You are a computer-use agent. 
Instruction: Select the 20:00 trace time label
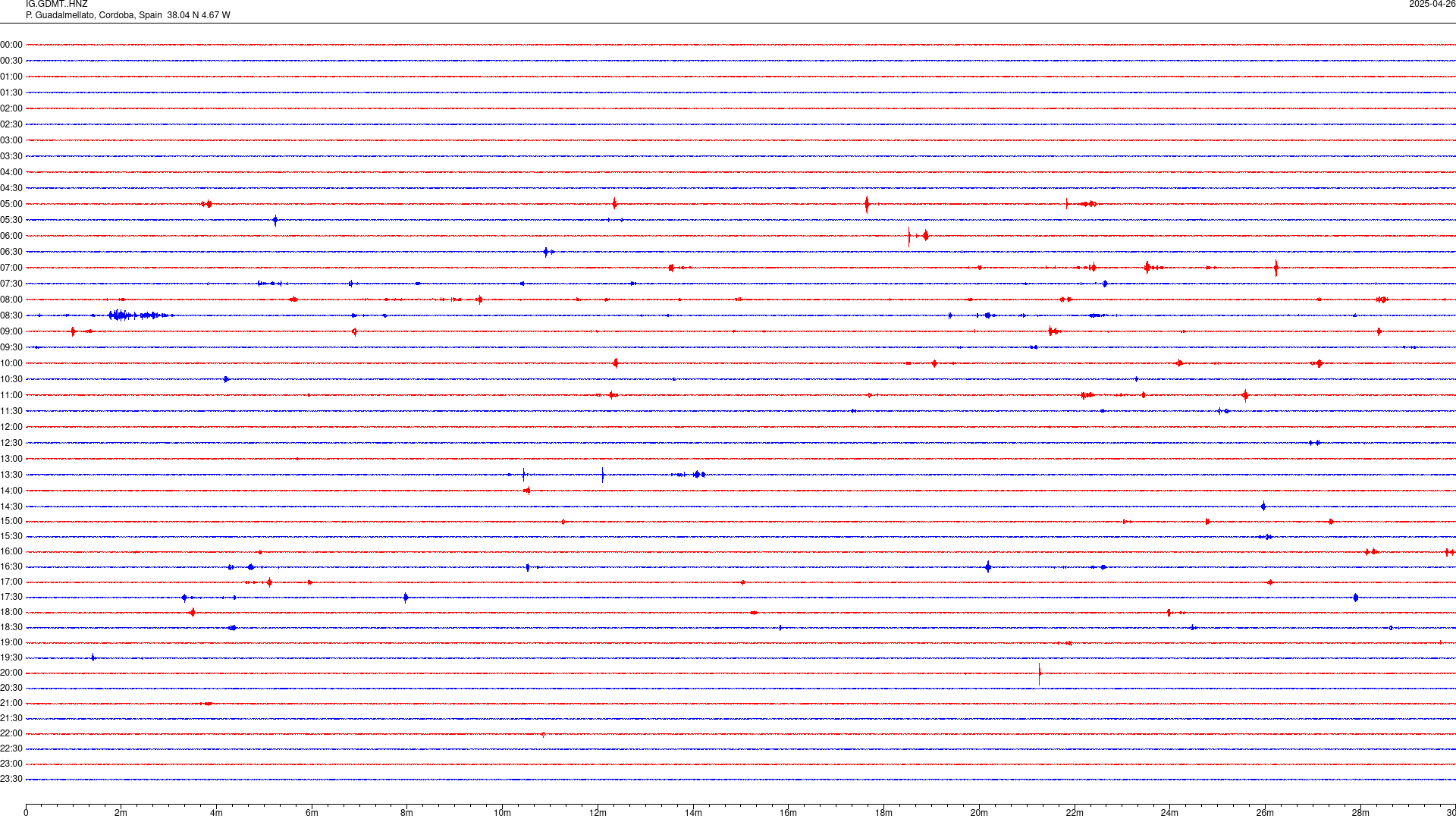11,673
